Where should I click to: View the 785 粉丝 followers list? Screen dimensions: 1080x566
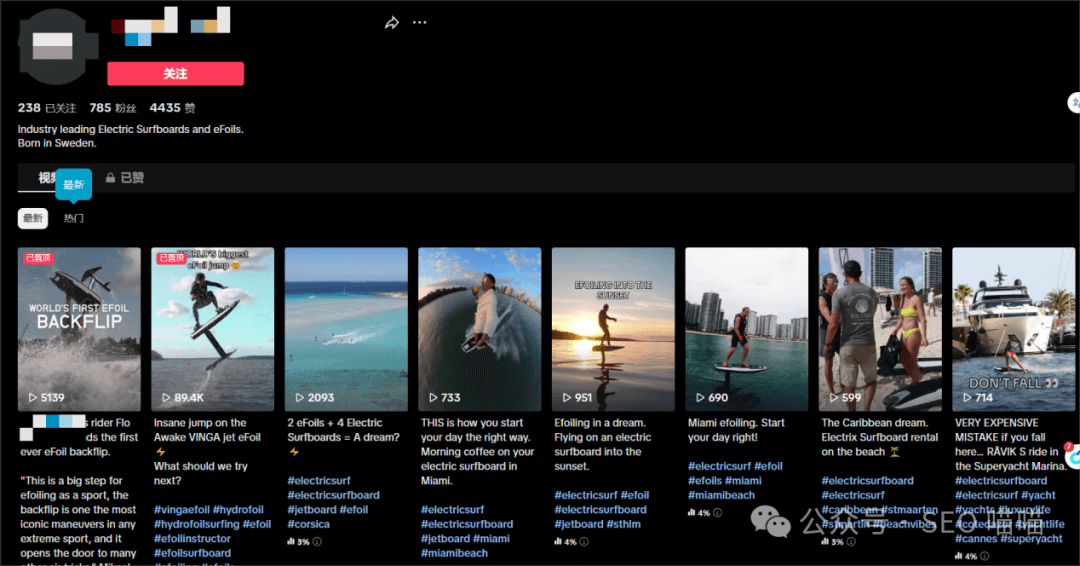tap(112, 108)
